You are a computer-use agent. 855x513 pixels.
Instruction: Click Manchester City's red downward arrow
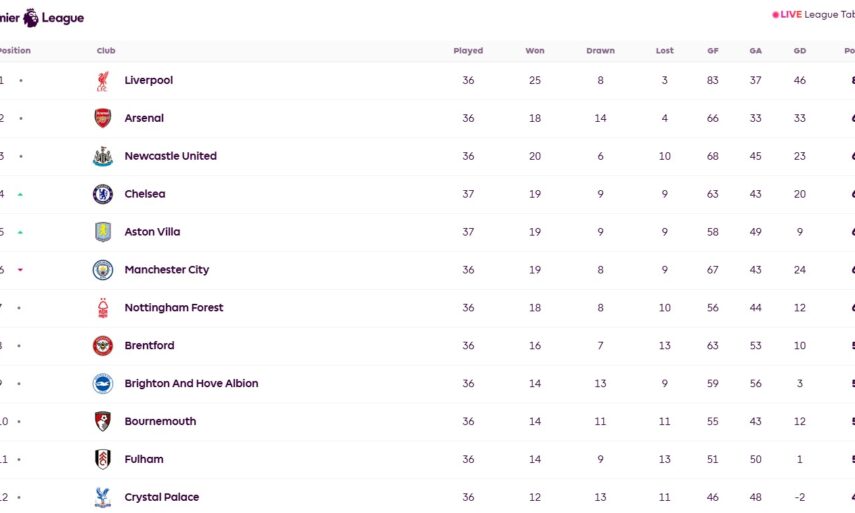tap(20, 270)
